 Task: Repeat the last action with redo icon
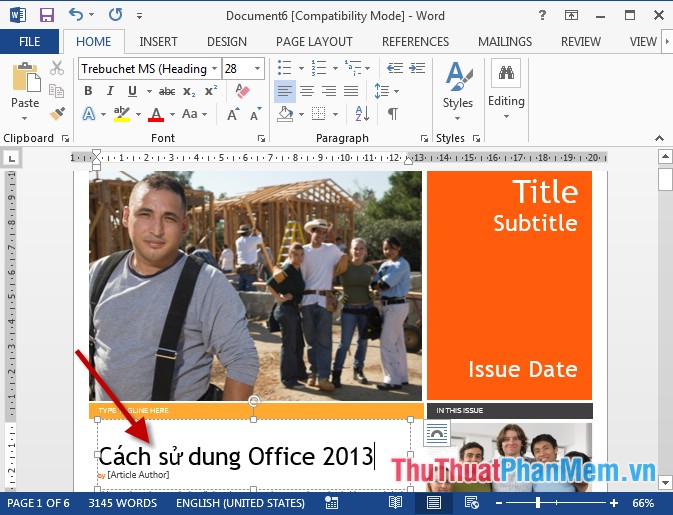[115, 15]
